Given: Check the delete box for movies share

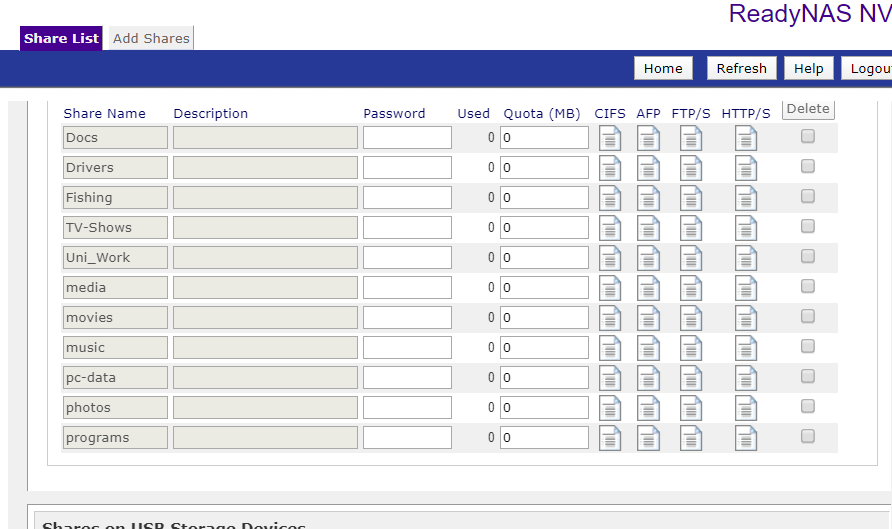Looking at the screenshot, I should tap(808, 316).
